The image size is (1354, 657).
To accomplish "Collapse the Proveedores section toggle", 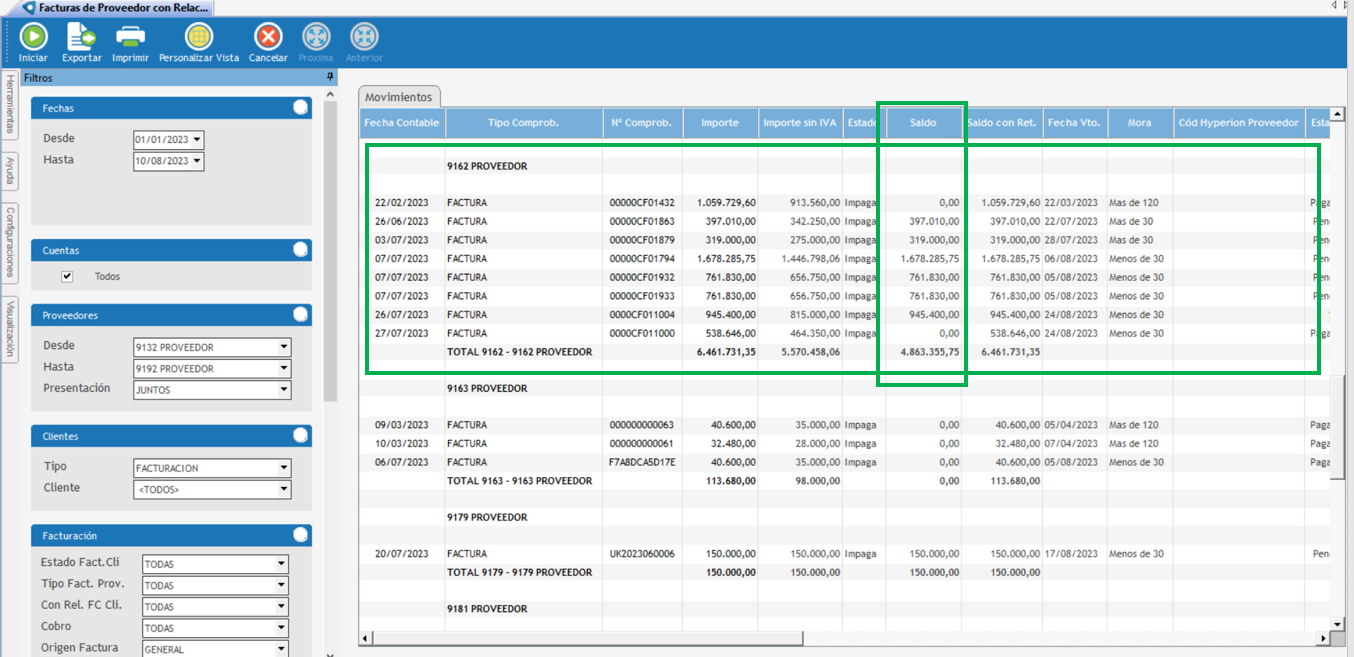I will coord(300,315).
